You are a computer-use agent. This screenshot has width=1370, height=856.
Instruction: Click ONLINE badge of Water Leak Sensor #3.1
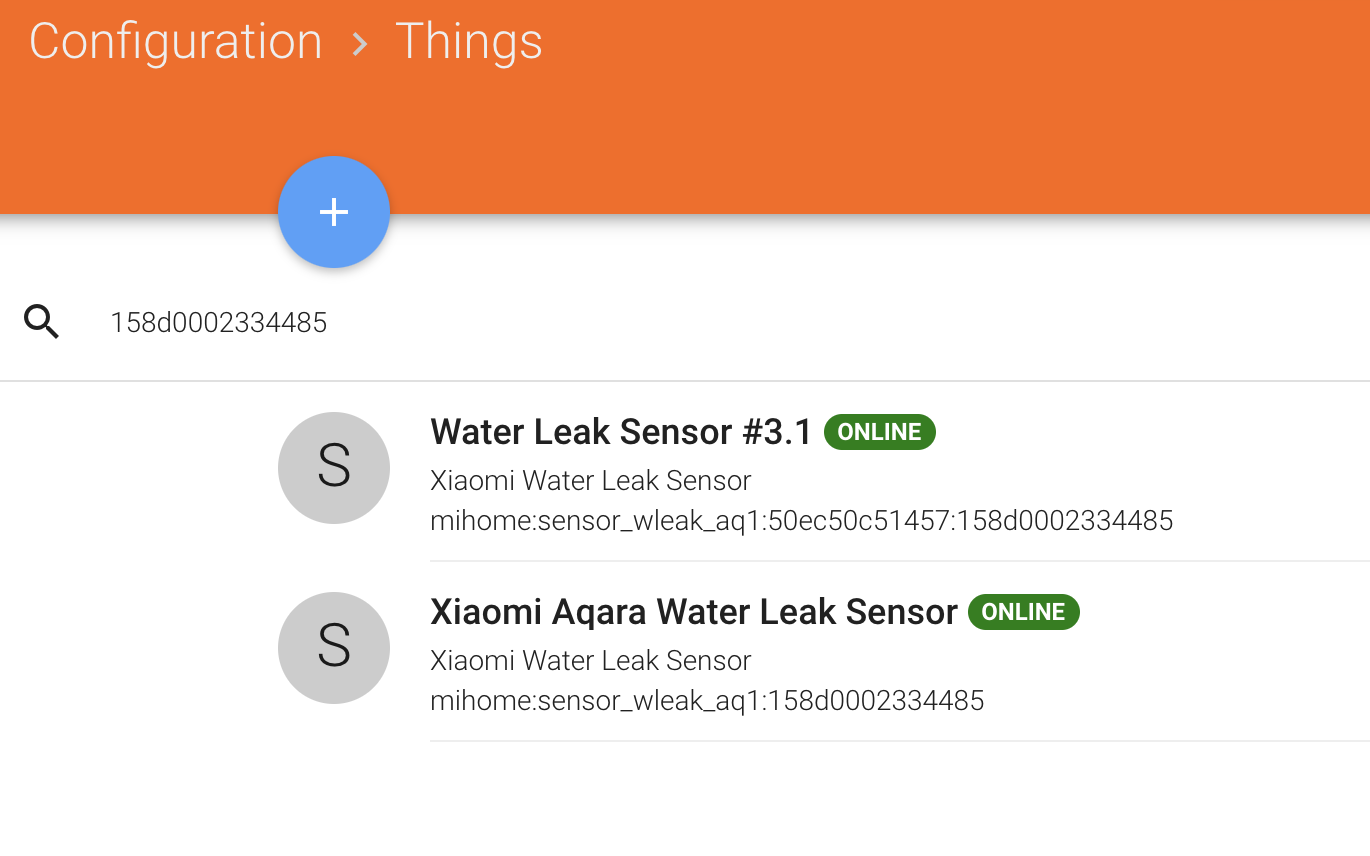tap(880, 432)
